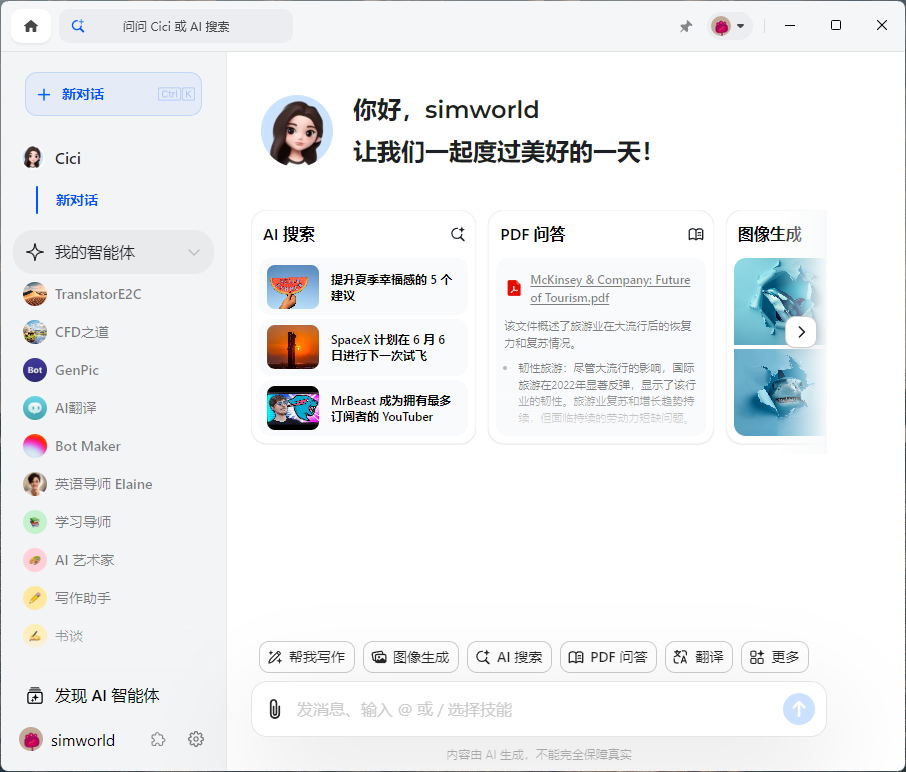The width and height of the screenshot is (906, 772).
Task: Click the AI search icon in top search bar
Action: 78,26
